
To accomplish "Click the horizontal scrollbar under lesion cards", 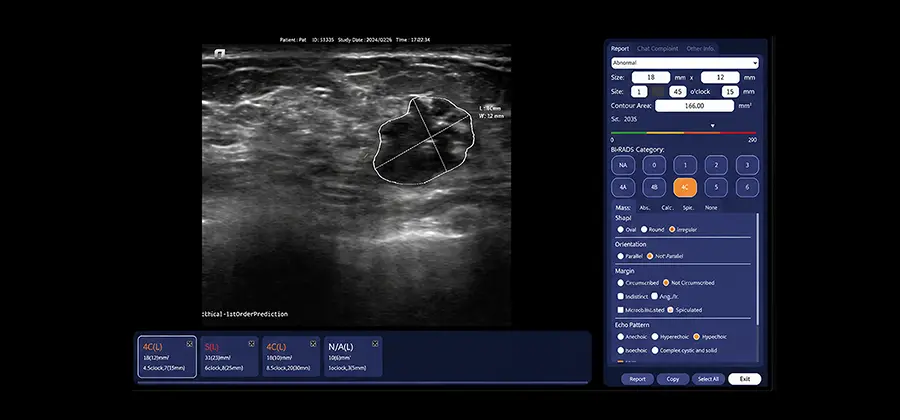I will coord(363,382).
